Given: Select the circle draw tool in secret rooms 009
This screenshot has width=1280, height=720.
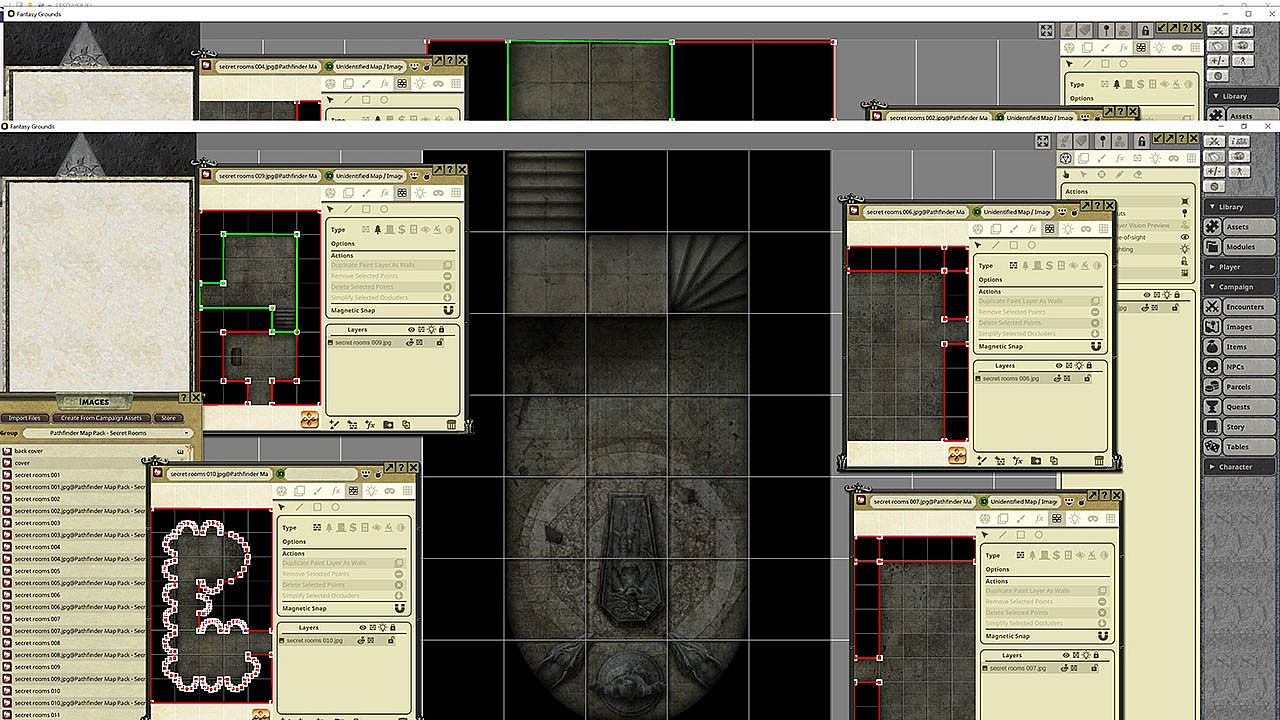Looking at the screenshot, I should 384,210.
